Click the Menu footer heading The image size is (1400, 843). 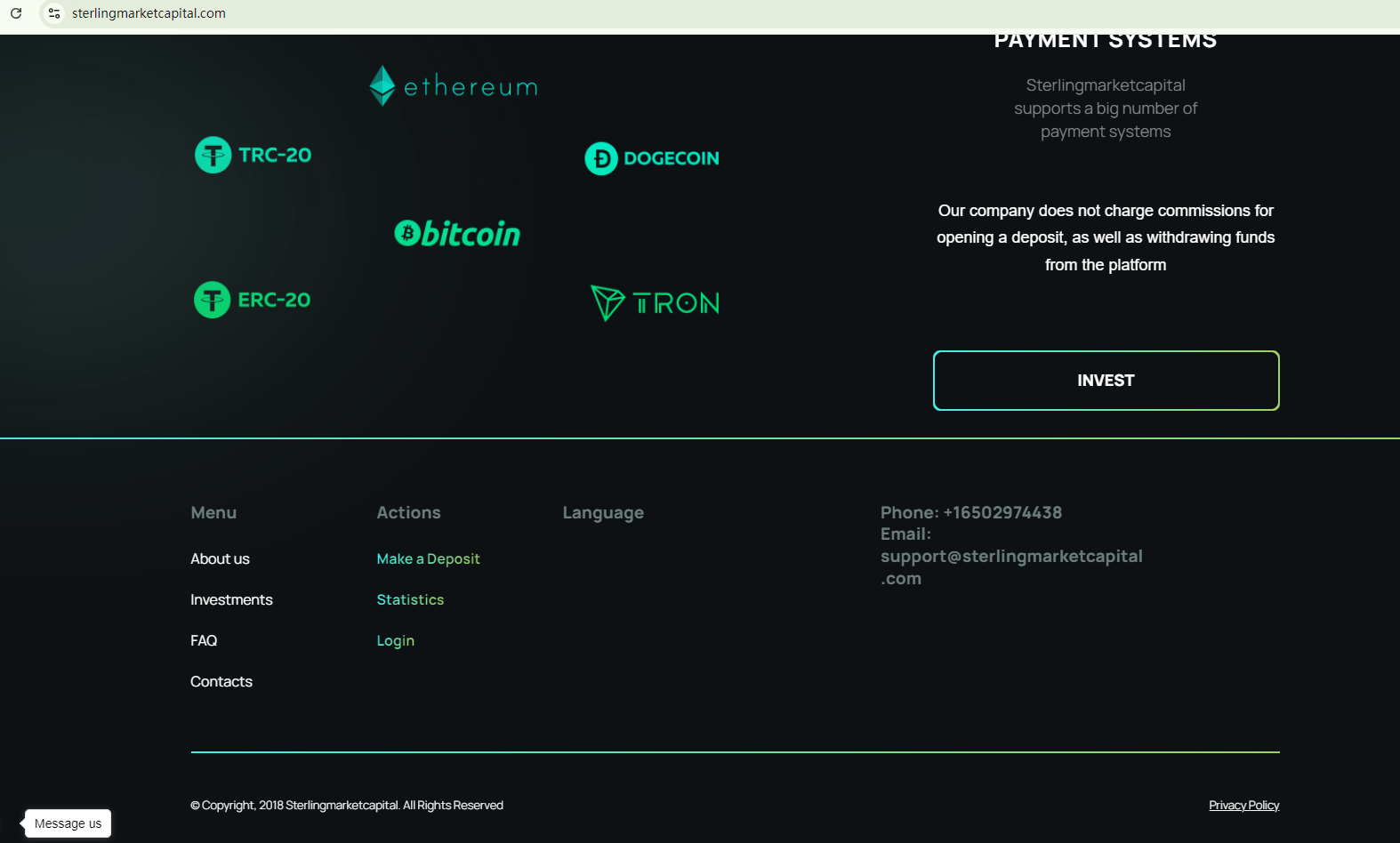[x=213, y=512]
